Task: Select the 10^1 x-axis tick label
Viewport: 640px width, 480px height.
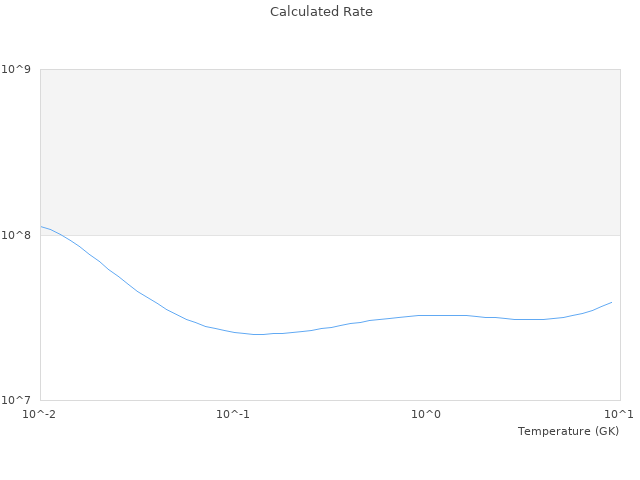Action: coord(619,415)
